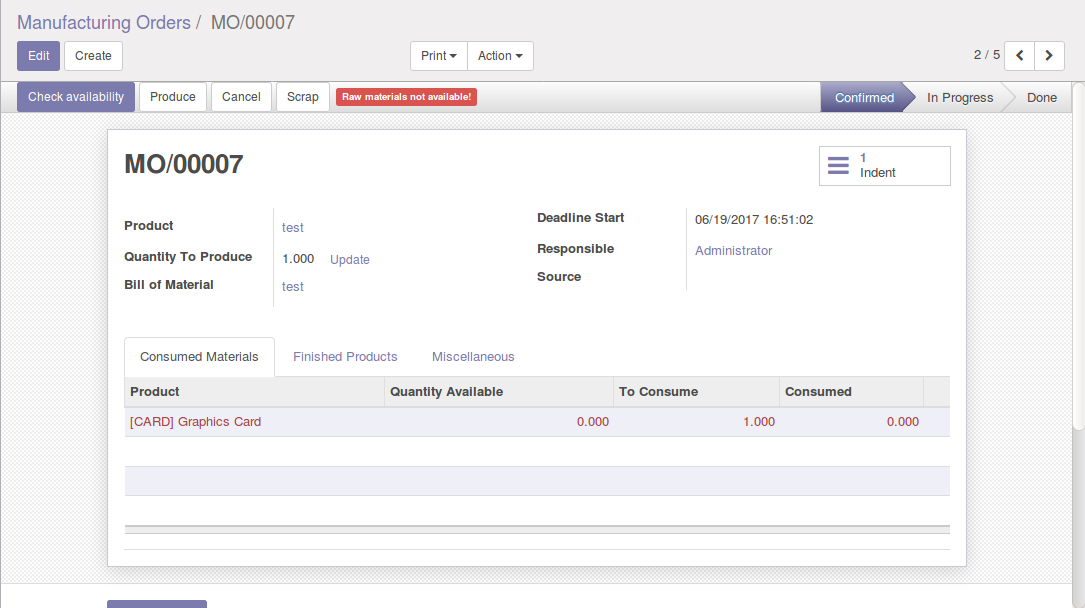The image size is (1085, 608).
Task: Open Manufacturing Orders breadcrumb link
Action: 104,22
